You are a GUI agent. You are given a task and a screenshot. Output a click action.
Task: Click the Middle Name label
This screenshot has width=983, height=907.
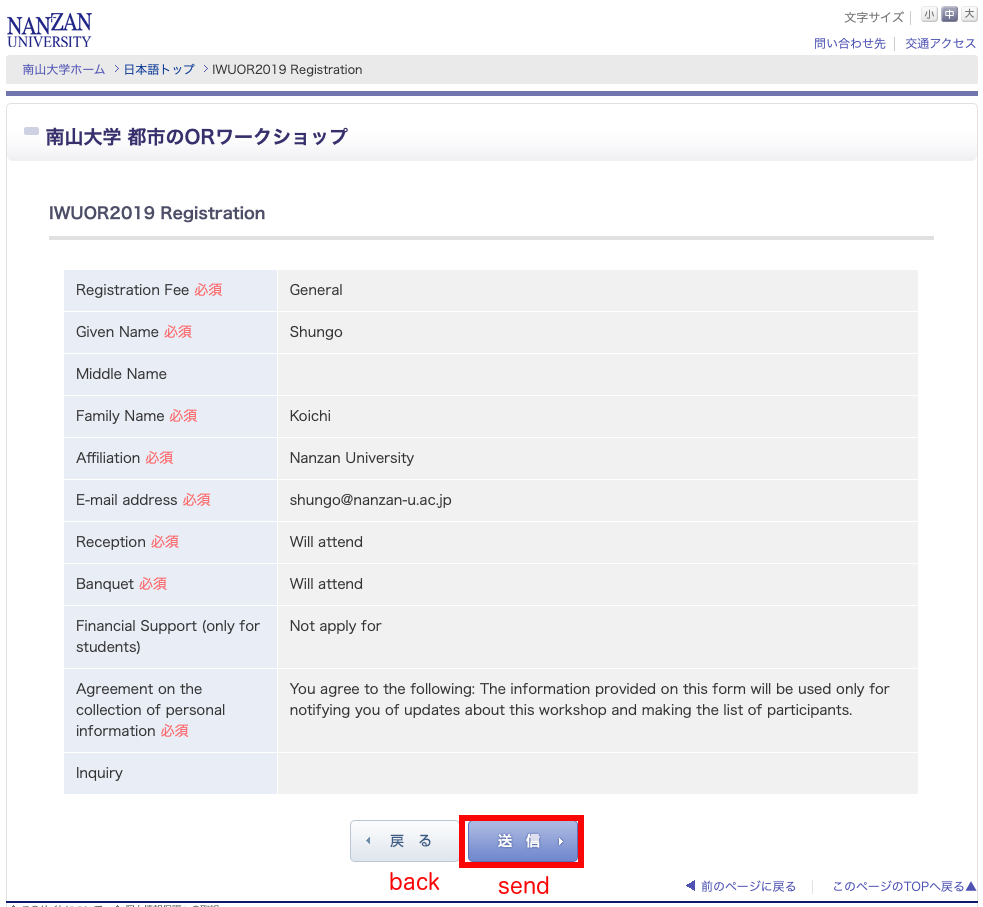(122, 374)
